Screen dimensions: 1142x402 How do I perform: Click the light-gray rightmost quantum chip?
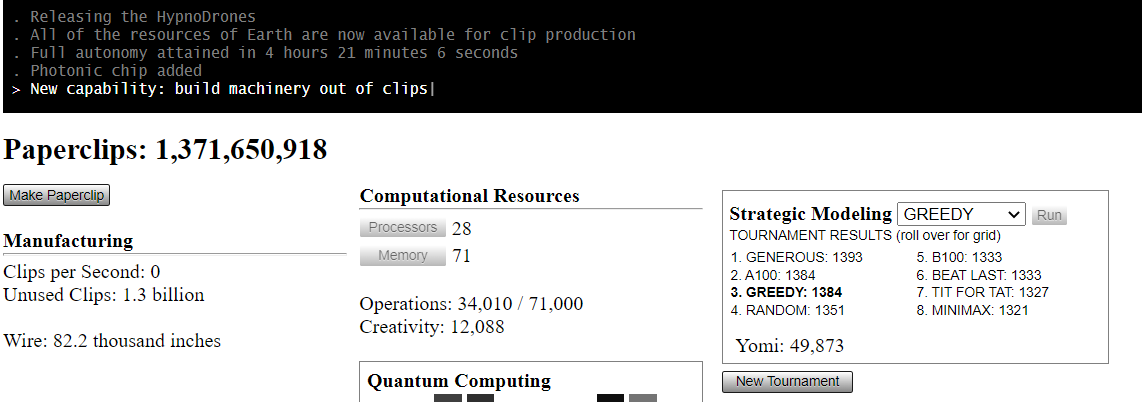click(643, 398)
